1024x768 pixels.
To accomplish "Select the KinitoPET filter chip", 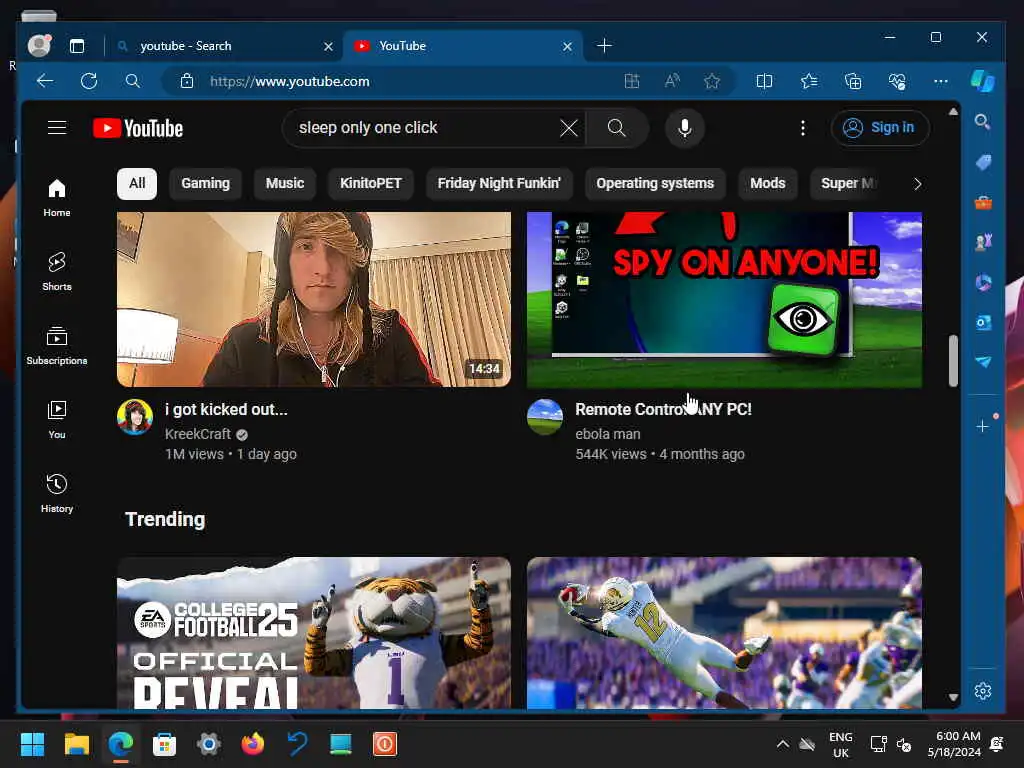I will (370, 184).
